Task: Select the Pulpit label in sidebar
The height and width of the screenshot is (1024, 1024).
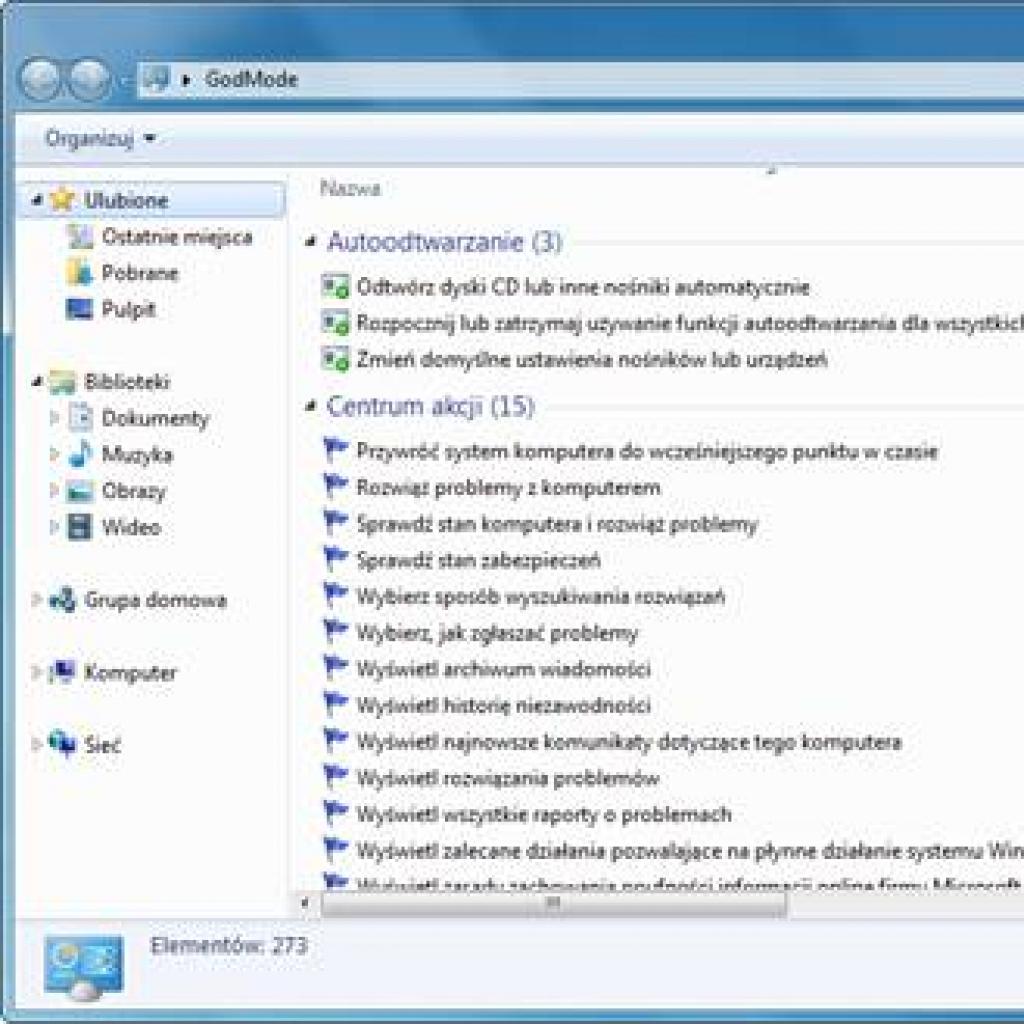Action: tap(129, 309)
